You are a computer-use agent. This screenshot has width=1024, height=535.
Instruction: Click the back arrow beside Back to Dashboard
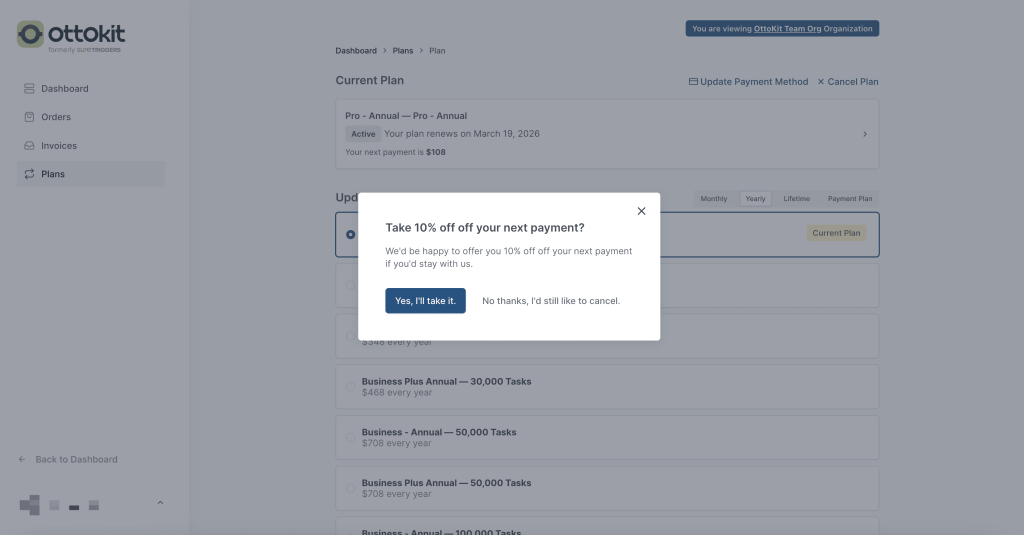[22, 460]
